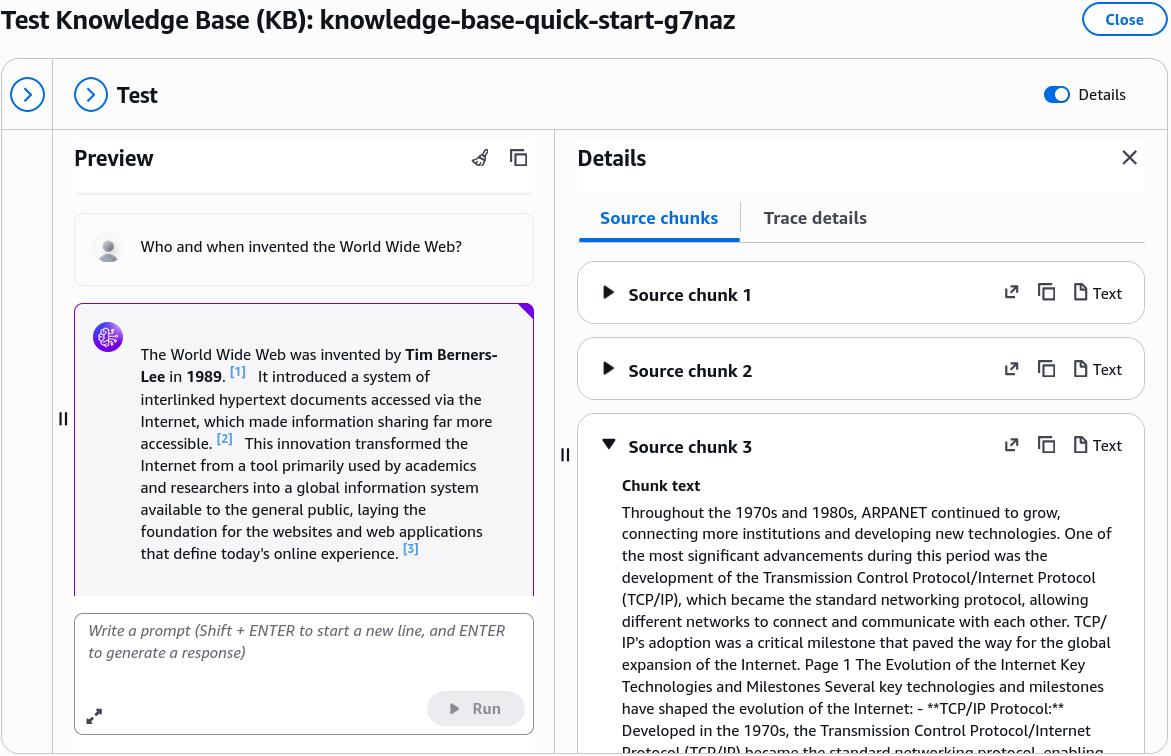
Task: Expand Source chunk 2
Action: [x=608, y=369]
